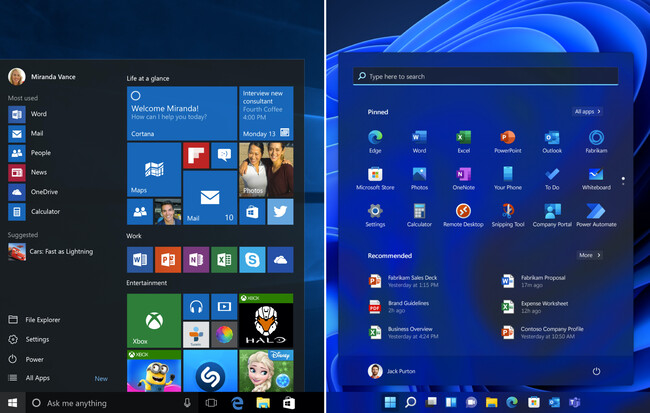Launch the Company Portal app
The height and width of the screenshot is (413, 650).
(551, 212)
